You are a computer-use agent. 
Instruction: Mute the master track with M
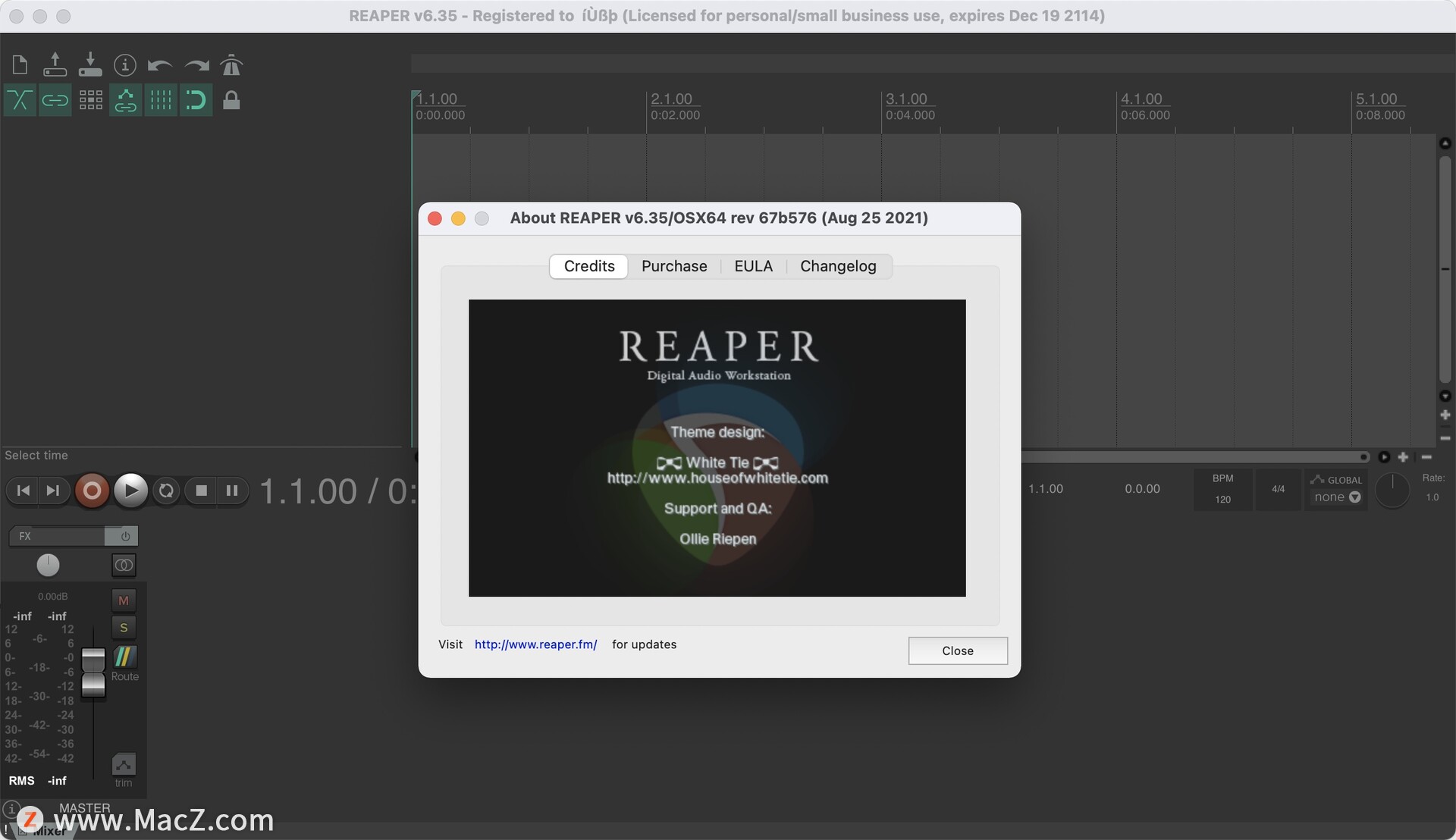tap(124, 600)
